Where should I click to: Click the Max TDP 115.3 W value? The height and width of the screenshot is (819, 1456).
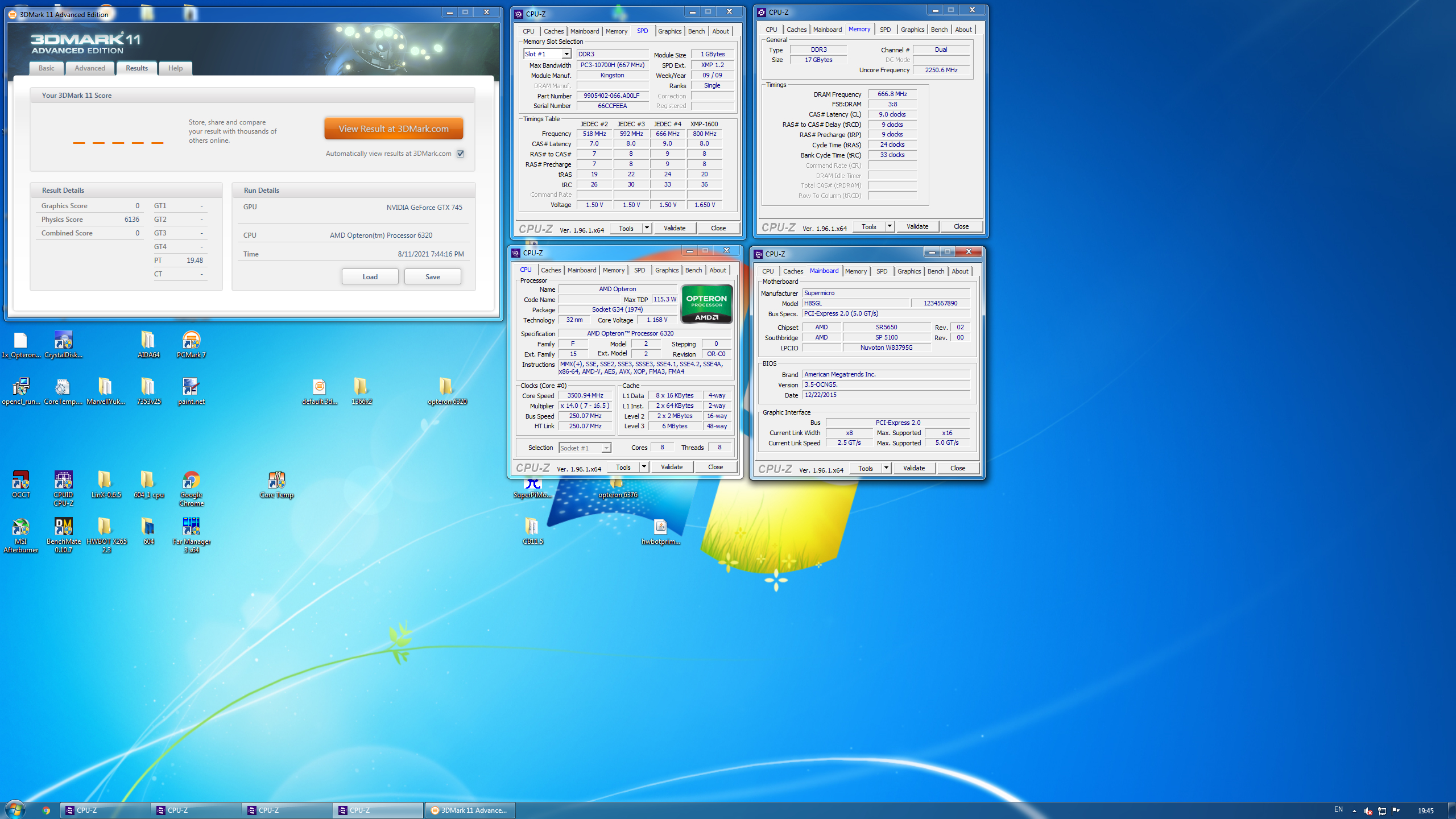point(664,299)
